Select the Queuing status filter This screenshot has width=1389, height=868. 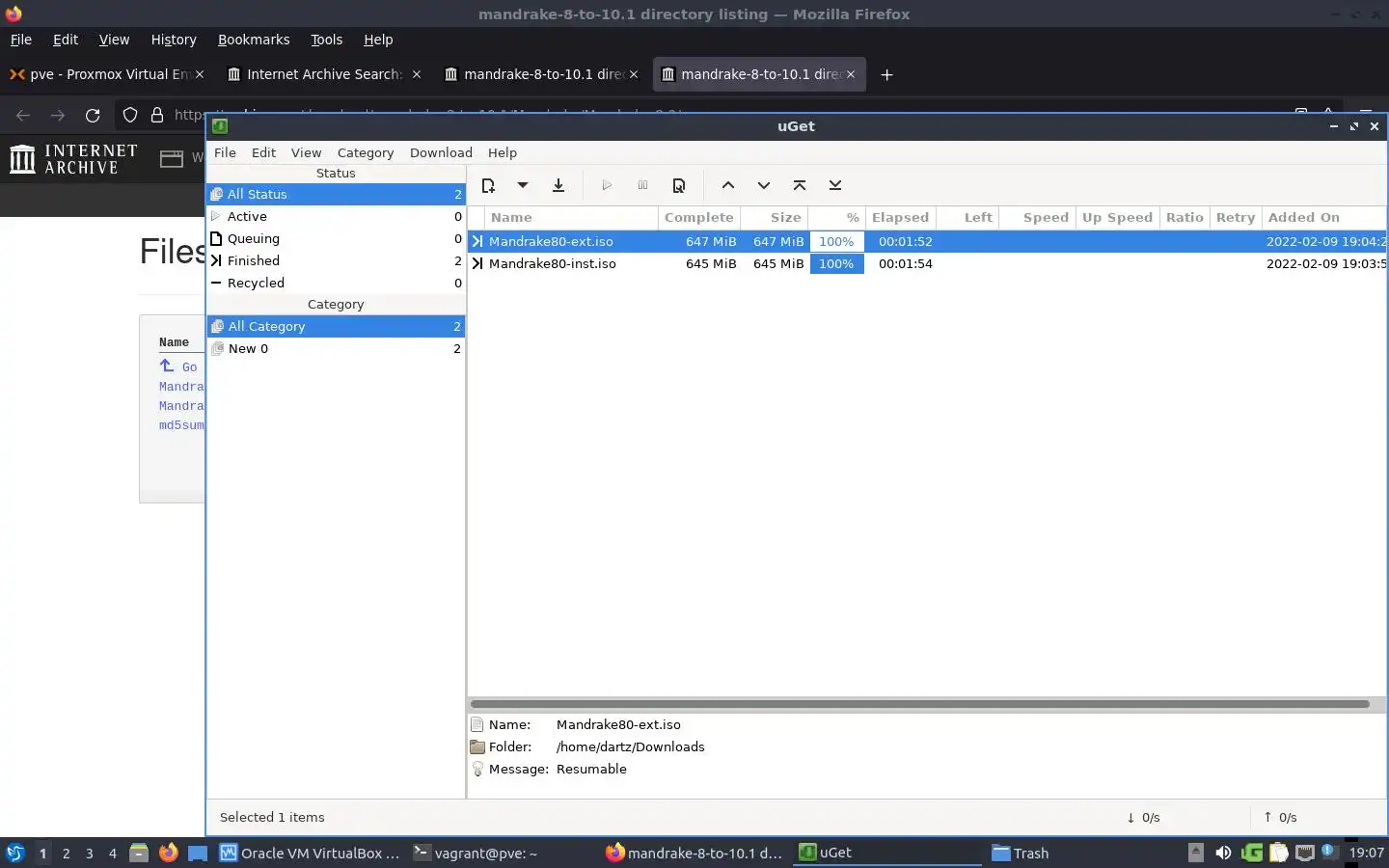(336, 238)
